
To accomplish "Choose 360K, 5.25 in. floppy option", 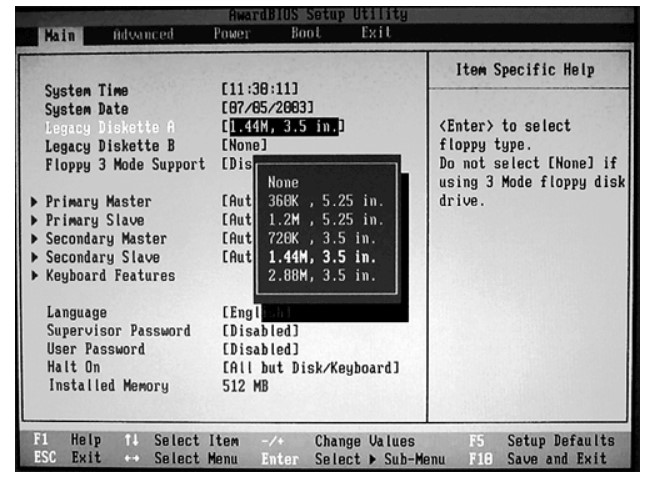I will (x=326, y=201).
